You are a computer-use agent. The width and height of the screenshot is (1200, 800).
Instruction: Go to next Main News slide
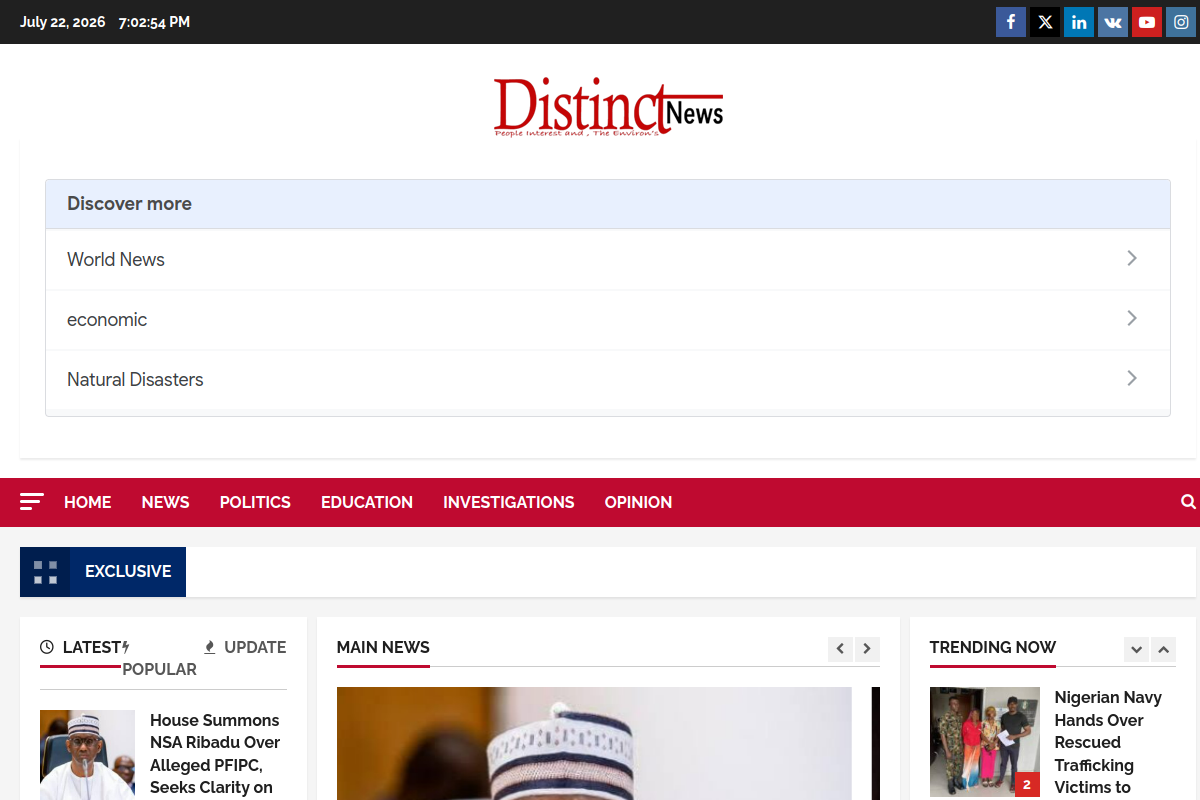click(867, 649)
